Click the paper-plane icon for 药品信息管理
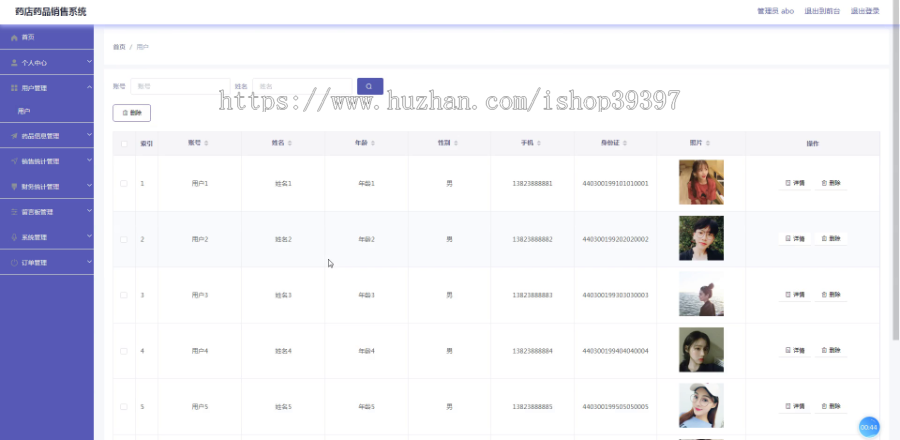Viewport: 900px width, 440px height. (14, 136)
